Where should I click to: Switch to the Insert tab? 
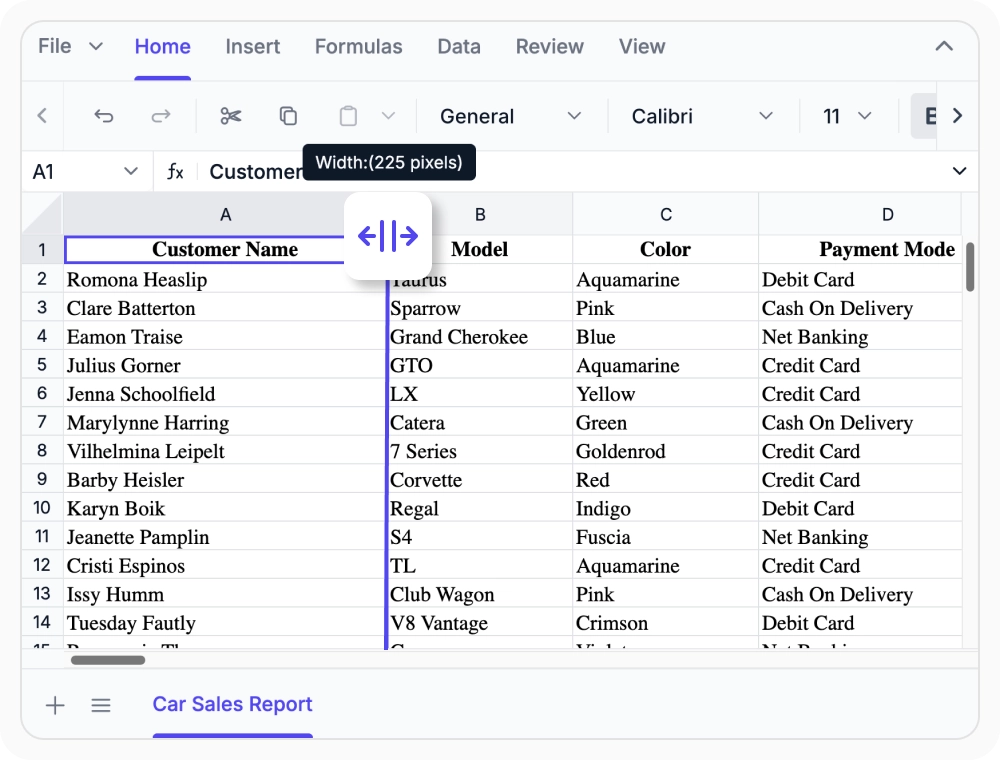(x=253, y=46)
